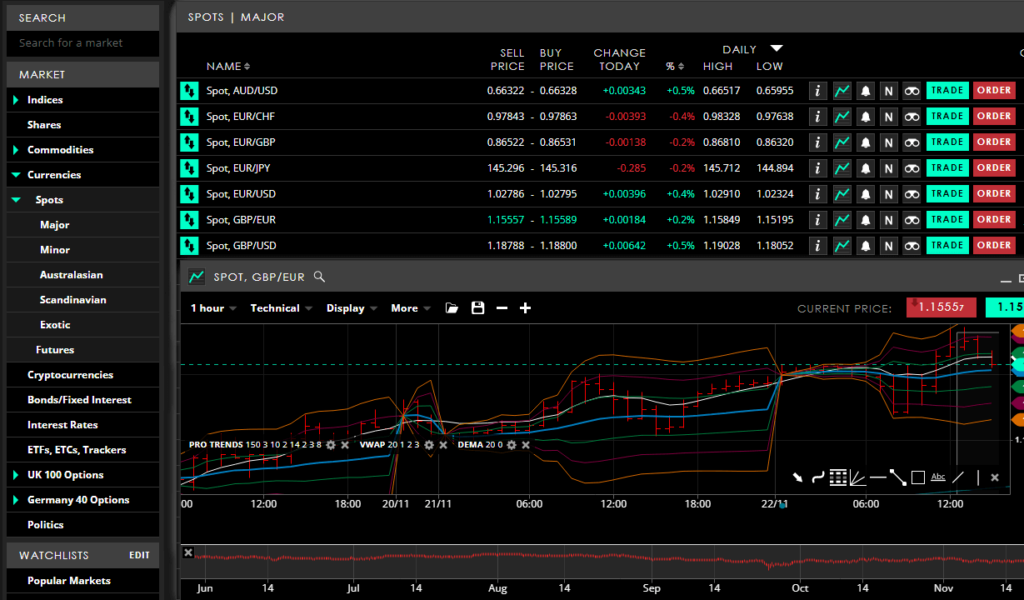1024x600 pixels.
Task: Click the market icon beside Spot AUD/USD
Action: tap(189, 91)
